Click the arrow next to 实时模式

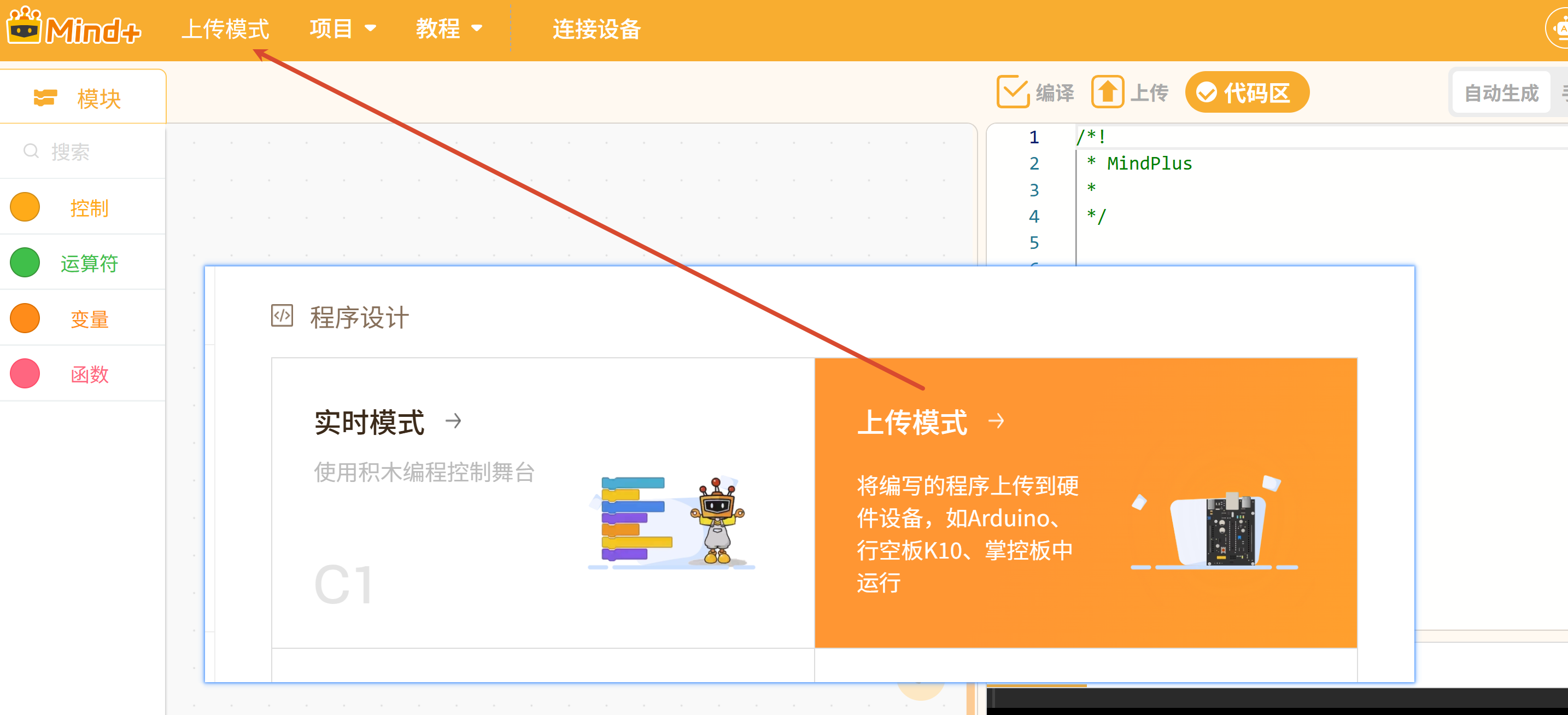point(453,421)
